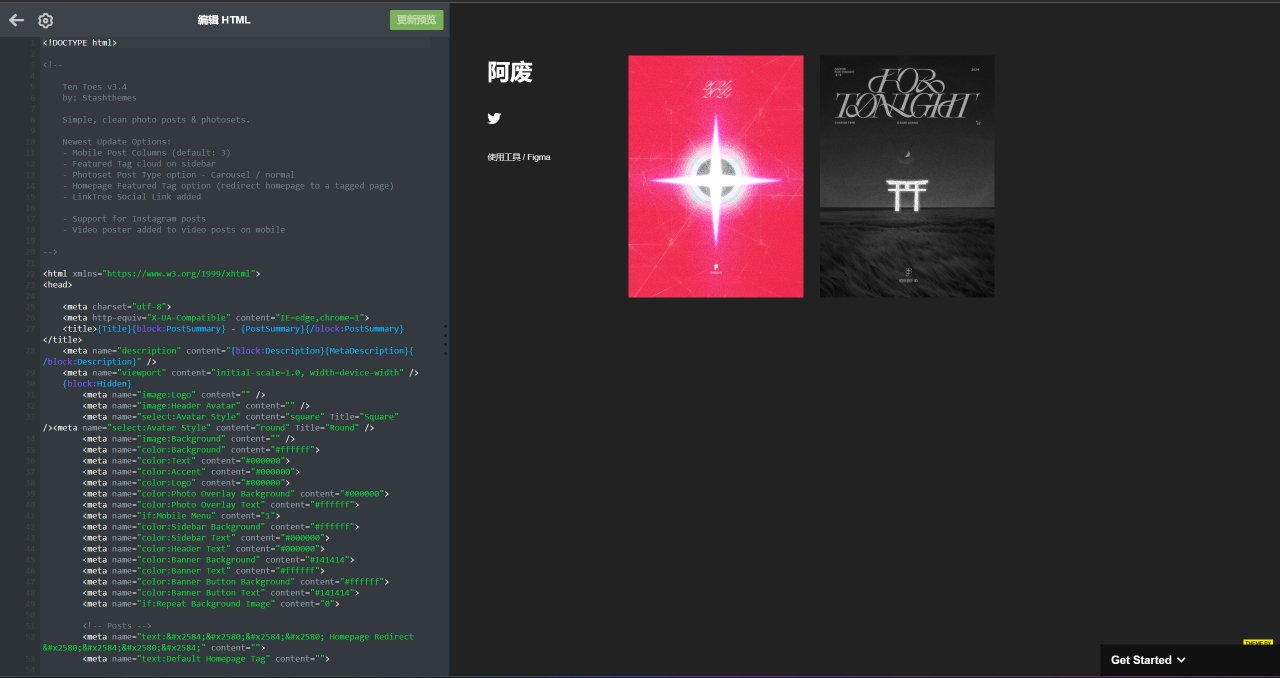1280x678 pixels.
Task: Click the 'text:Default Homepage Tag' meta line
Action: tap(207, 659)
